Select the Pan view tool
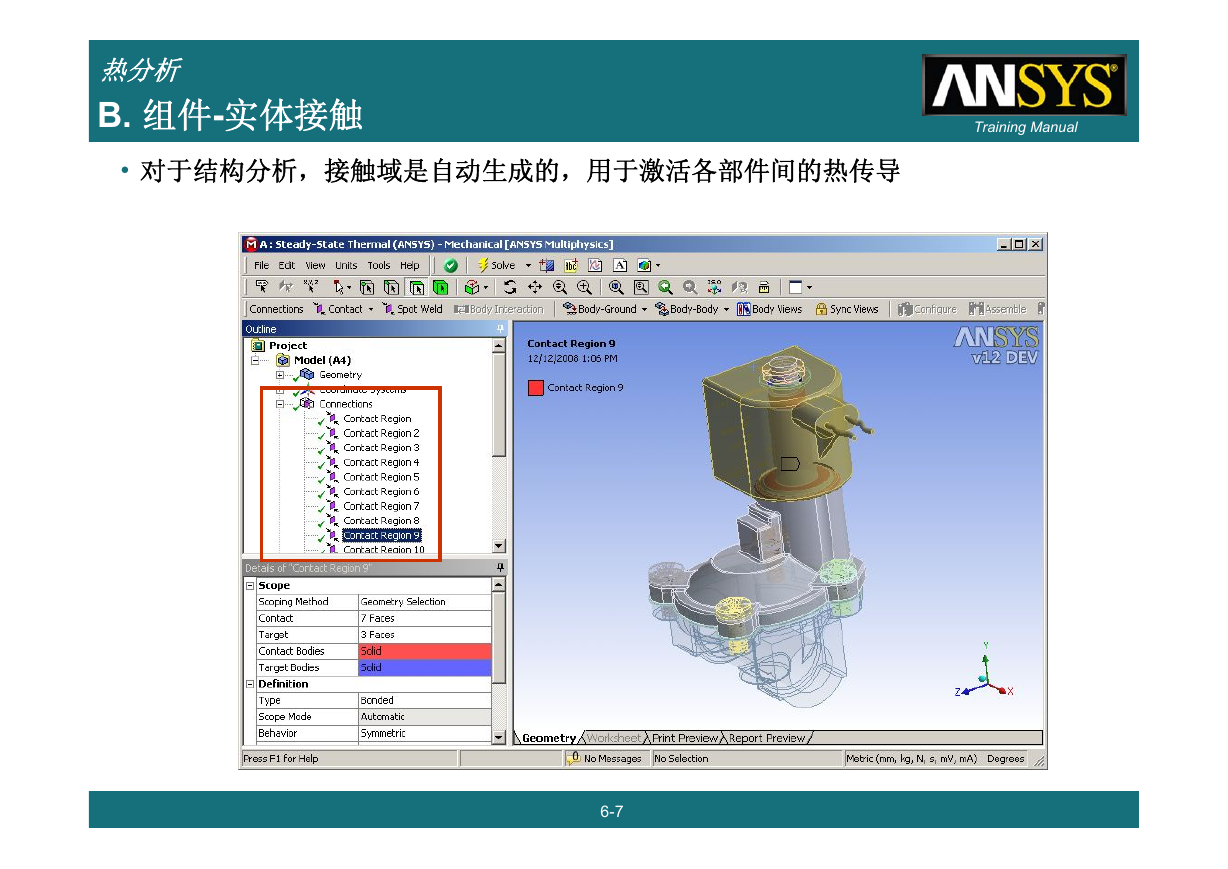The width and height of the screenshot is (1228, 869). click(535, 287)
